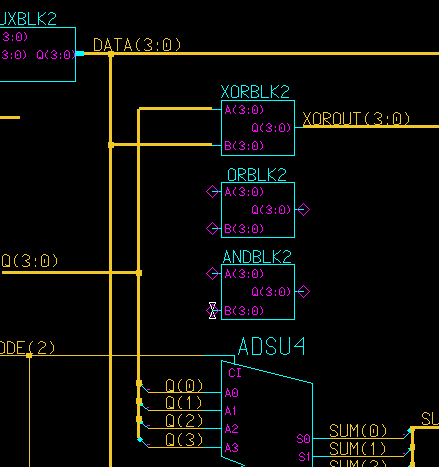
Task: Select the Q(3) net label
Action: pos(184,440)
